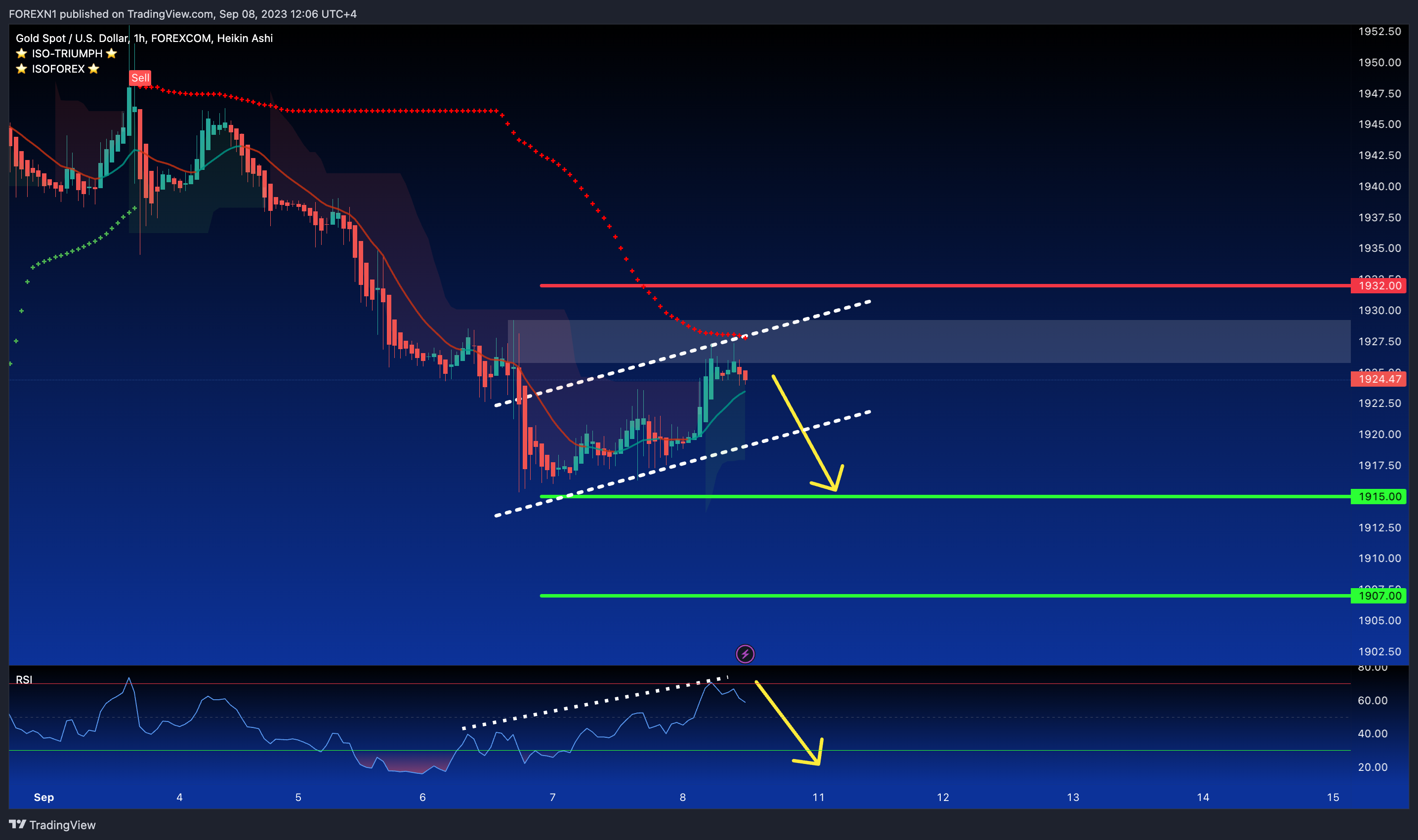Click the Sep label on the time axis
This screenshot has width=1418, height=840.
click(43, 798)
